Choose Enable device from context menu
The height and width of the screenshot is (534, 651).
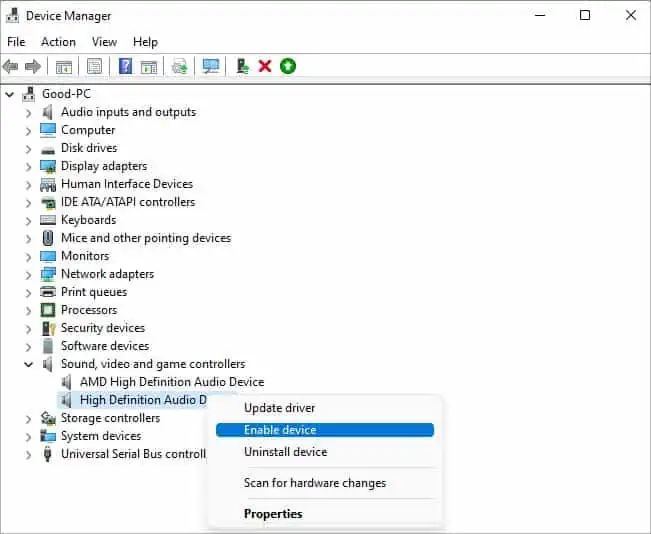pos(325,430)
